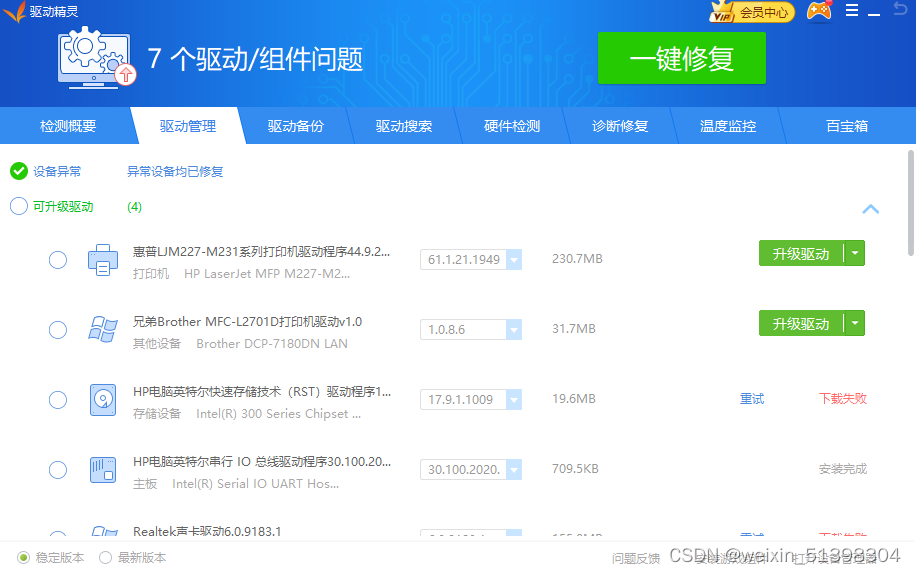Click 升级驱动 for Brother printer driver
The width and height of the screenshot is (916, 574).
801,323
